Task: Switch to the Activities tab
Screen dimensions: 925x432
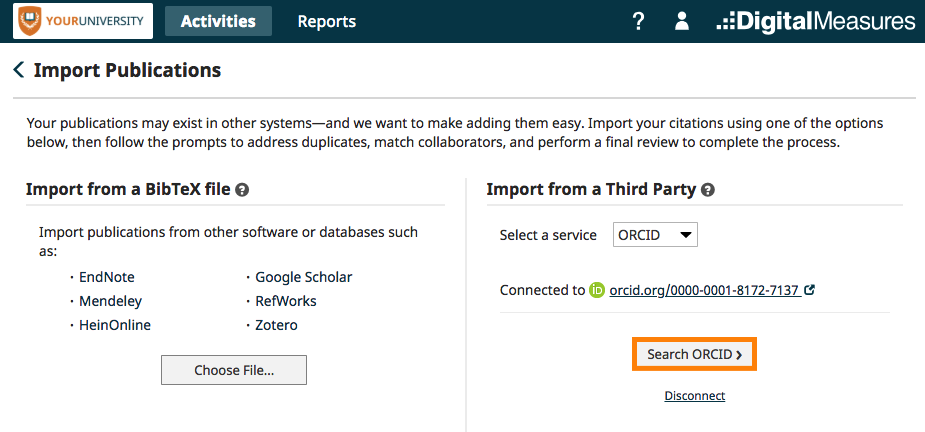Action: click(x=218, y=21)
